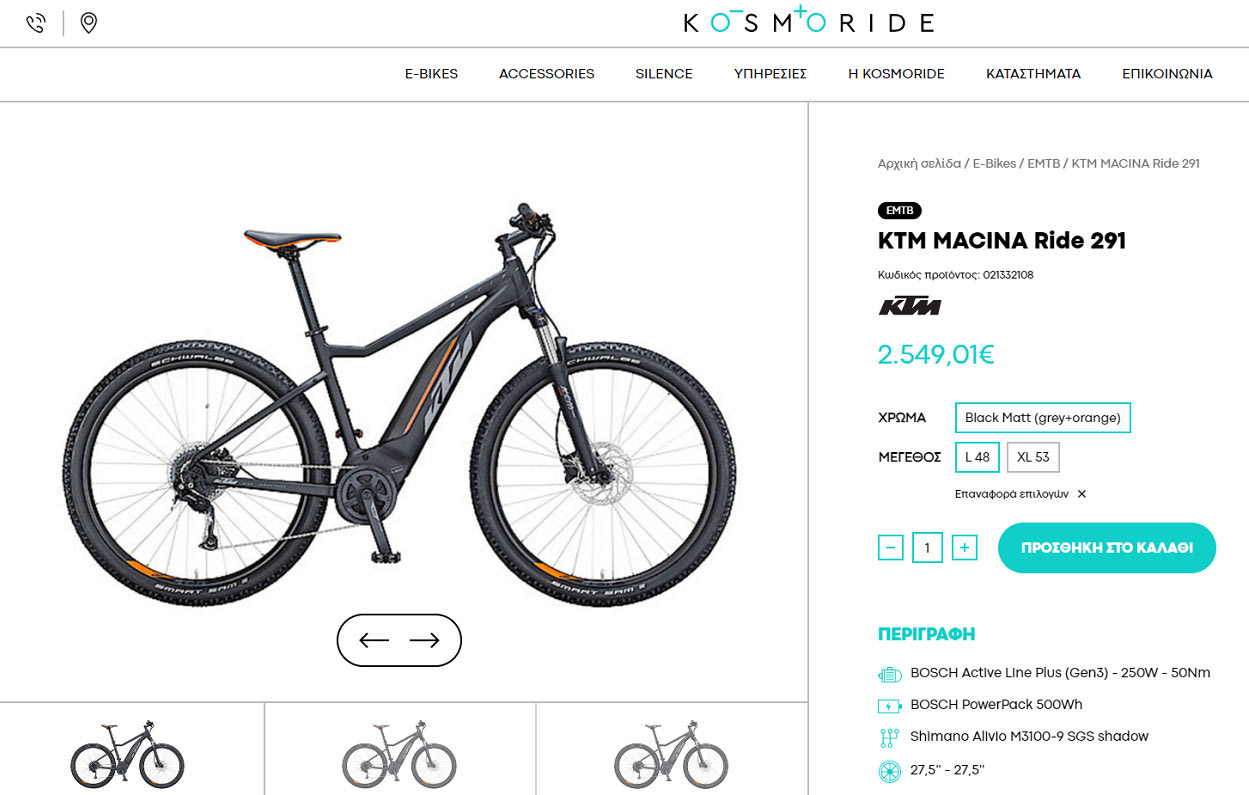The width and height of the screenshot is (1249, 795).
Task: Select size L 48
Action: tap(977, 457)
